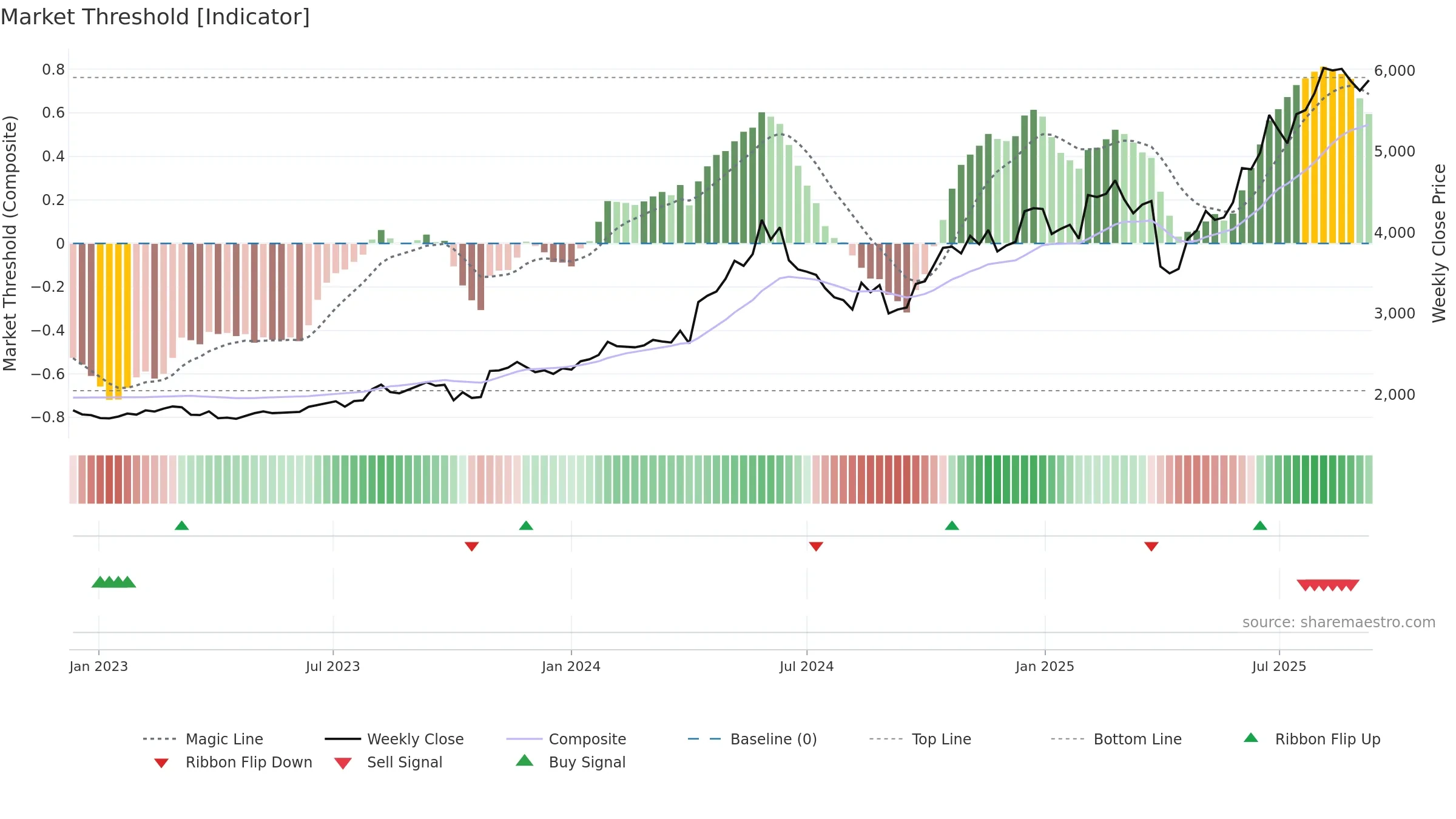Click the Jan 2025 x-axis label
Image resolution: width=1456 pixels, height=819 pixels.
pos(1045,666)
